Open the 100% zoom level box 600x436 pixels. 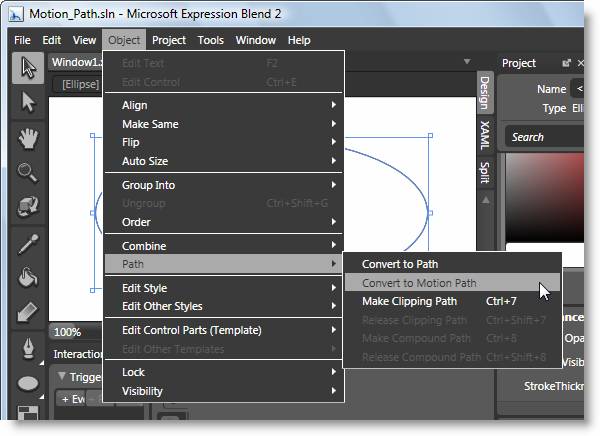76,332
